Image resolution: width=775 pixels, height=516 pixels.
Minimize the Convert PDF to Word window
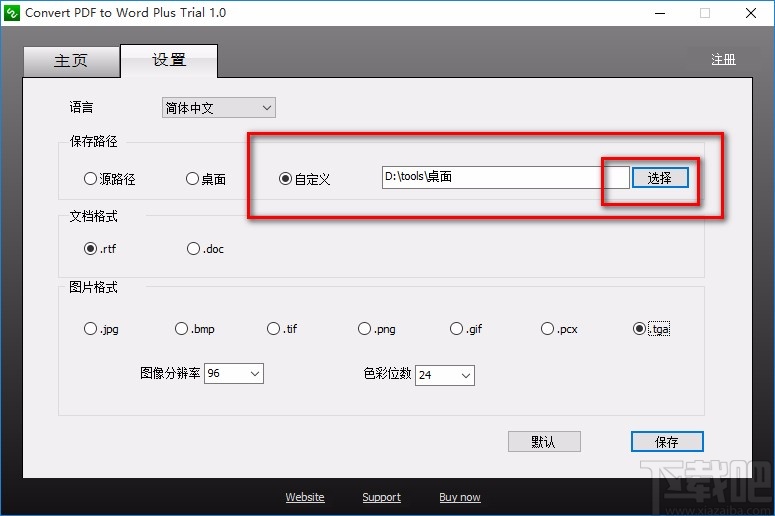pyautogui.click(x=660, y=13)
